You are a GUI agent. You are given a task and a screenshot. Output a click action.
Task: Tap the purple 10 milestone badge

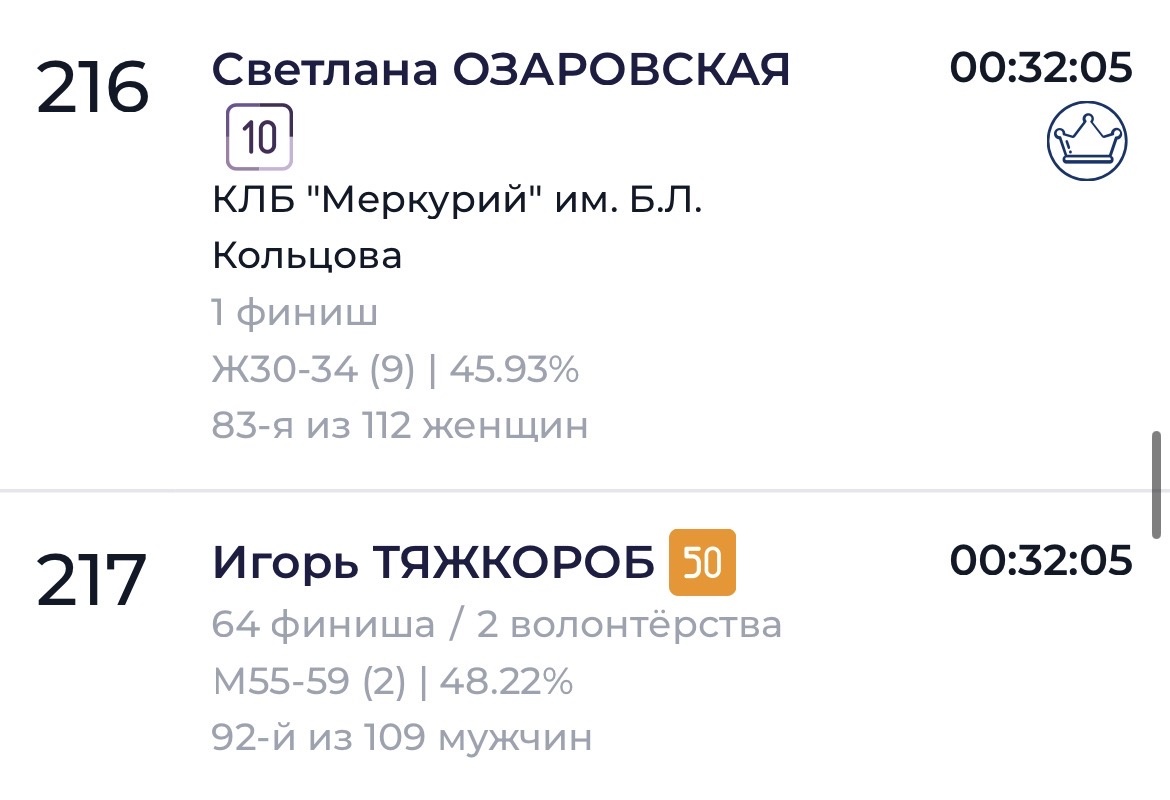(259, 137)
